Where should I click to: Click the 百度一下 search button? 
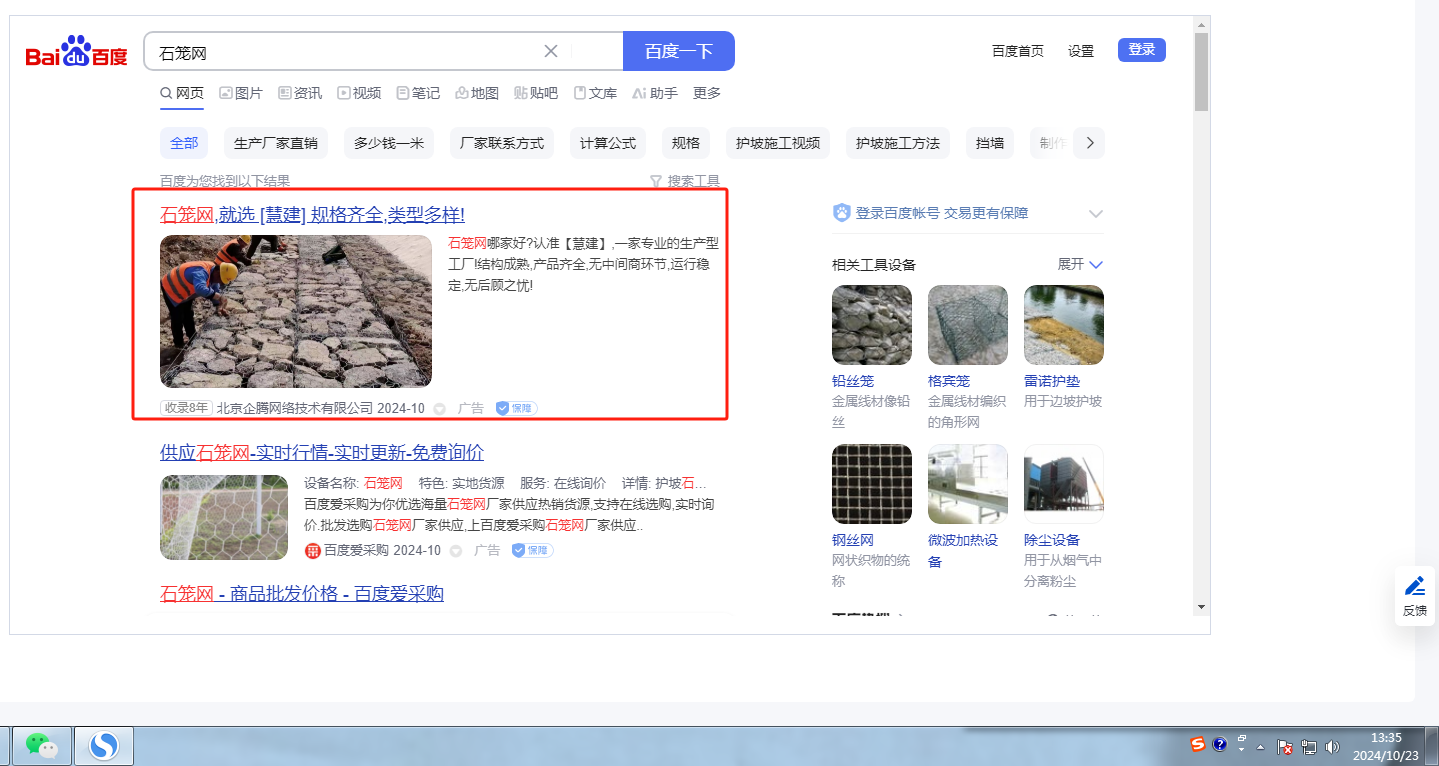tap(679, 51)
